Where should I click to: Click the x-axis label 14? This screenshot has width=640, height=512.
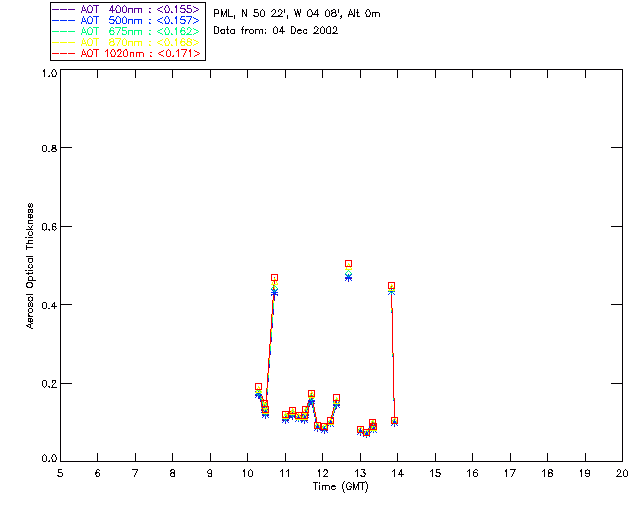point(398,473)
